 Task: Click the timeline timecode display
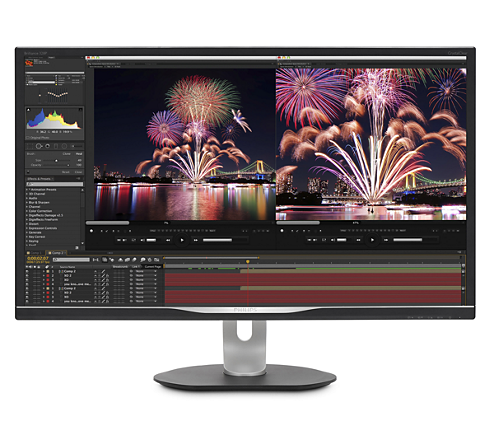[38, 258]
